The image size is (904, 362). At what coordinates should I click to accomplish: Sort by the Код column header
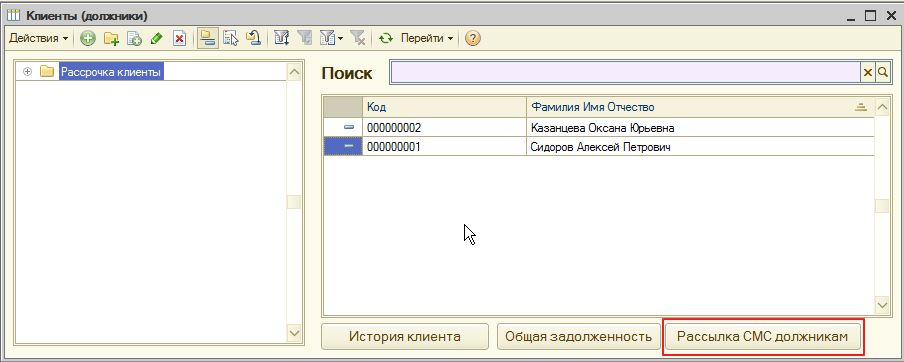point(444,107)
